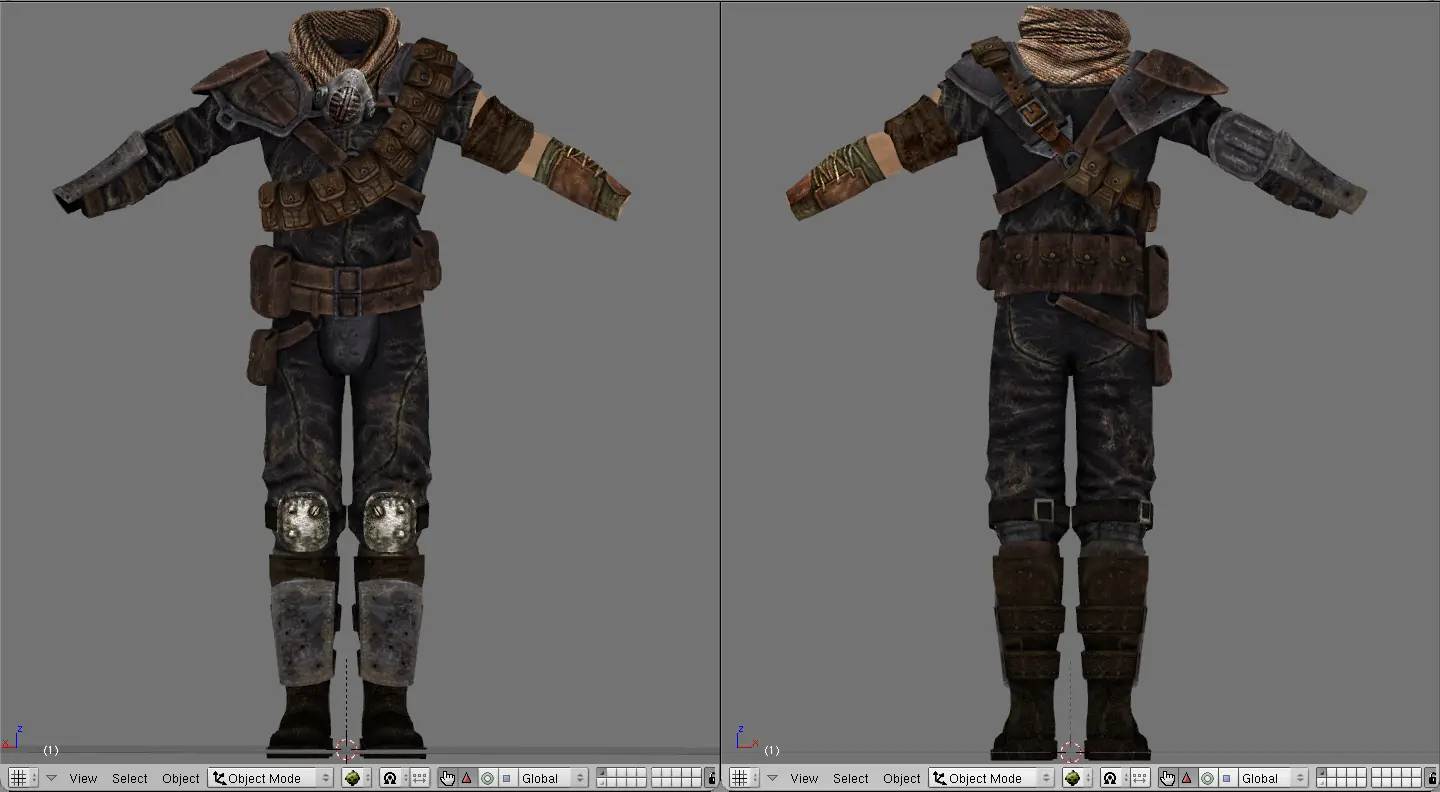Open Object menu in back-view viewport
Viewport: 1440px width, 792px height.
point(902,778)
